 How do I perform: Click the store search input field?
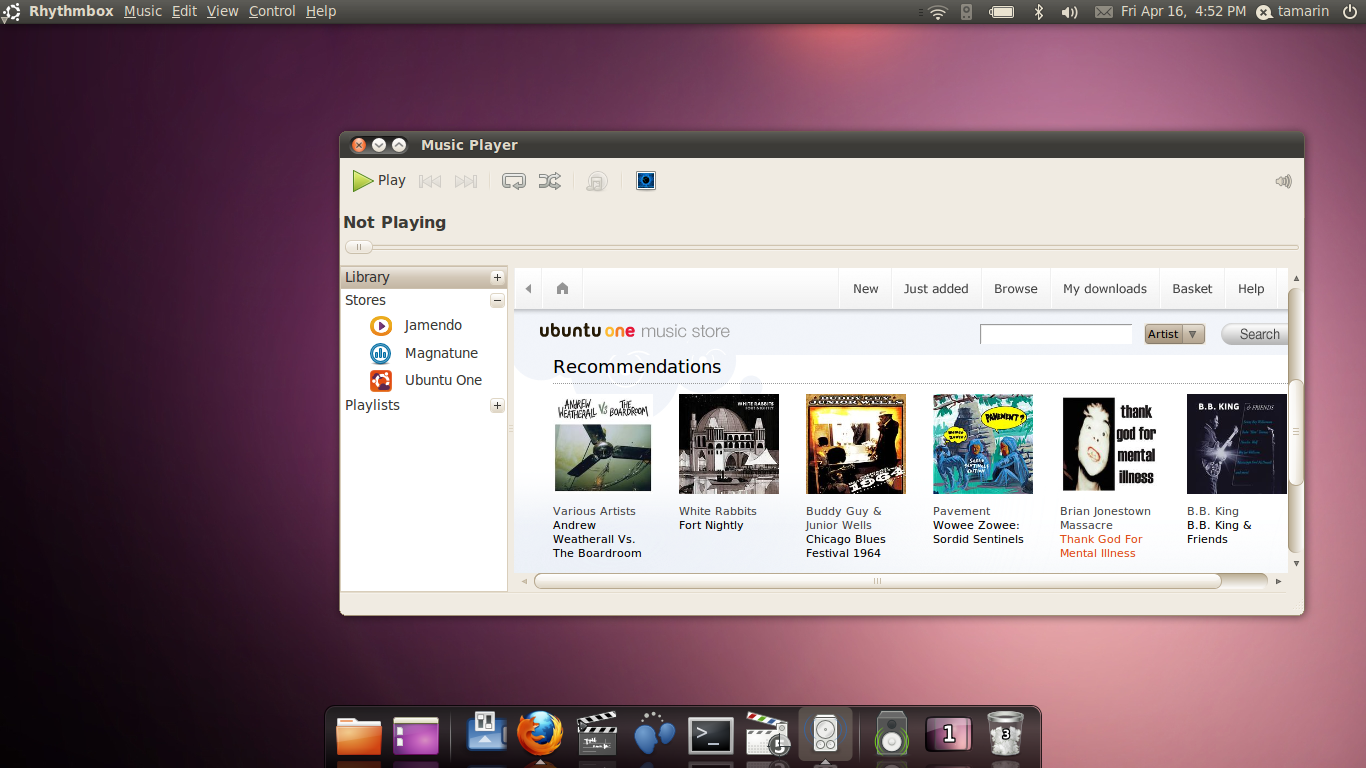click(1056, 334)
